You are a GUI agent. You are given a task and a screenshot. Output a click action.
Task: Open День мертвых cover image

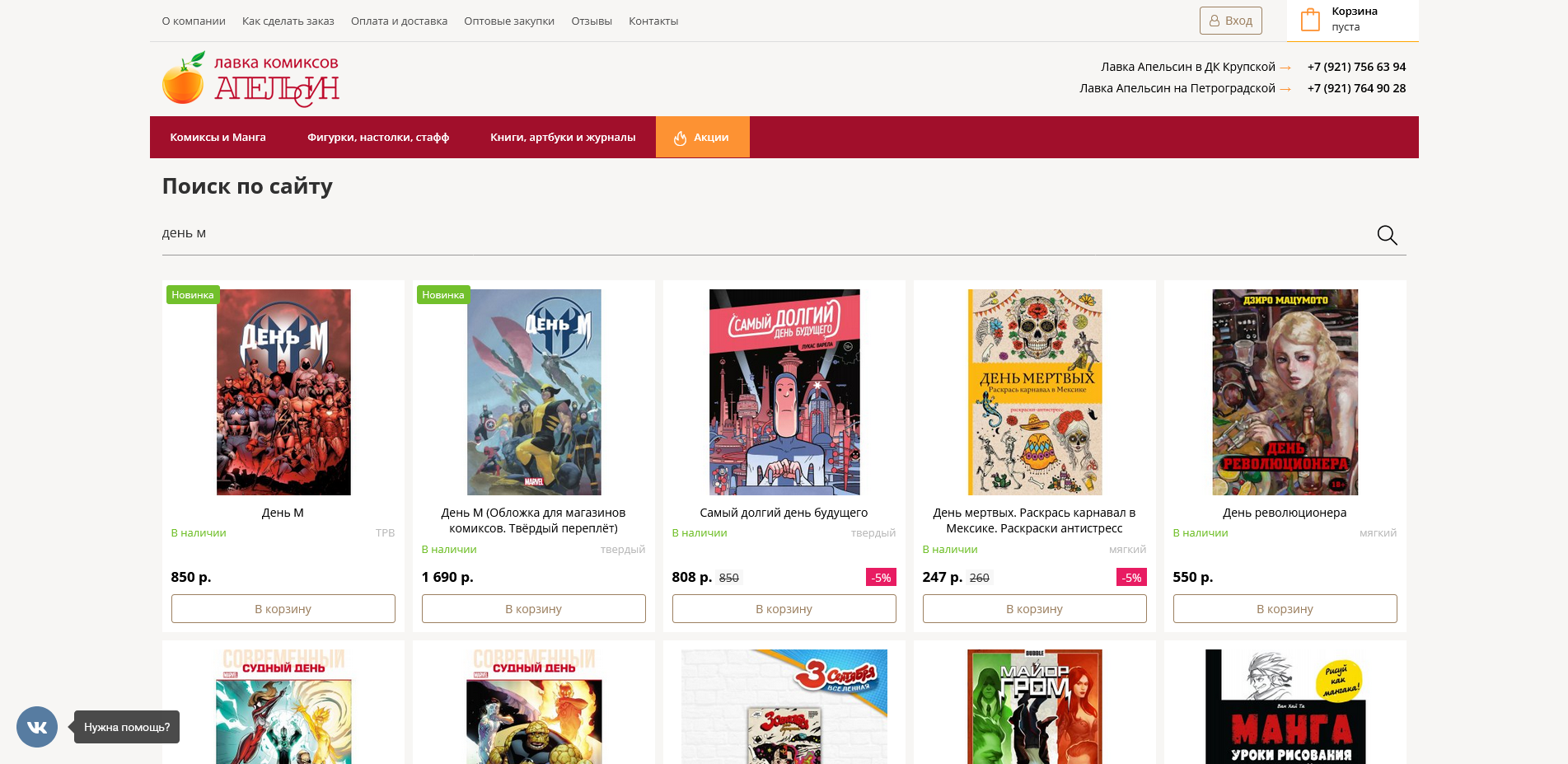coord(1035,392)
